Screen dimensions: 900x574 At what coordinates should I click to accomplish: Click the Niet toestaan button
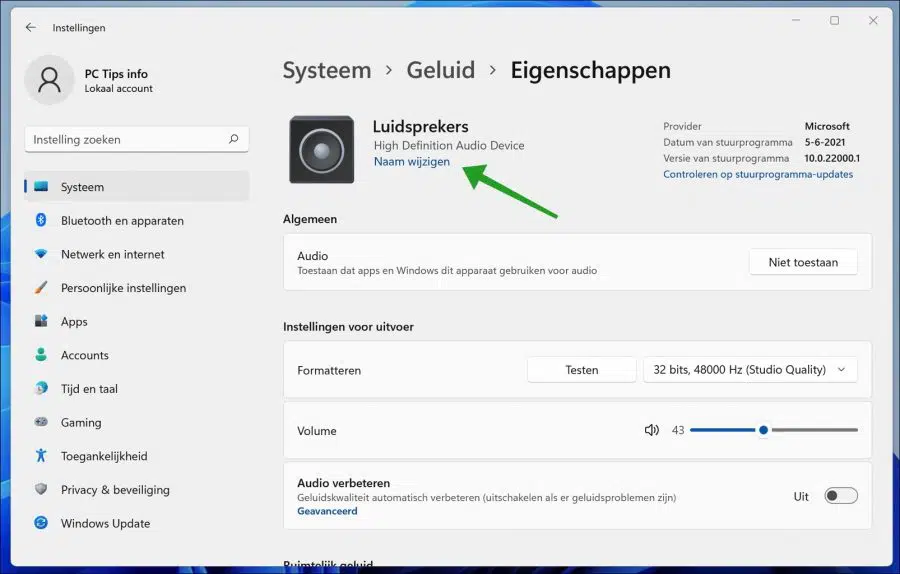click(x=803, y=262)
